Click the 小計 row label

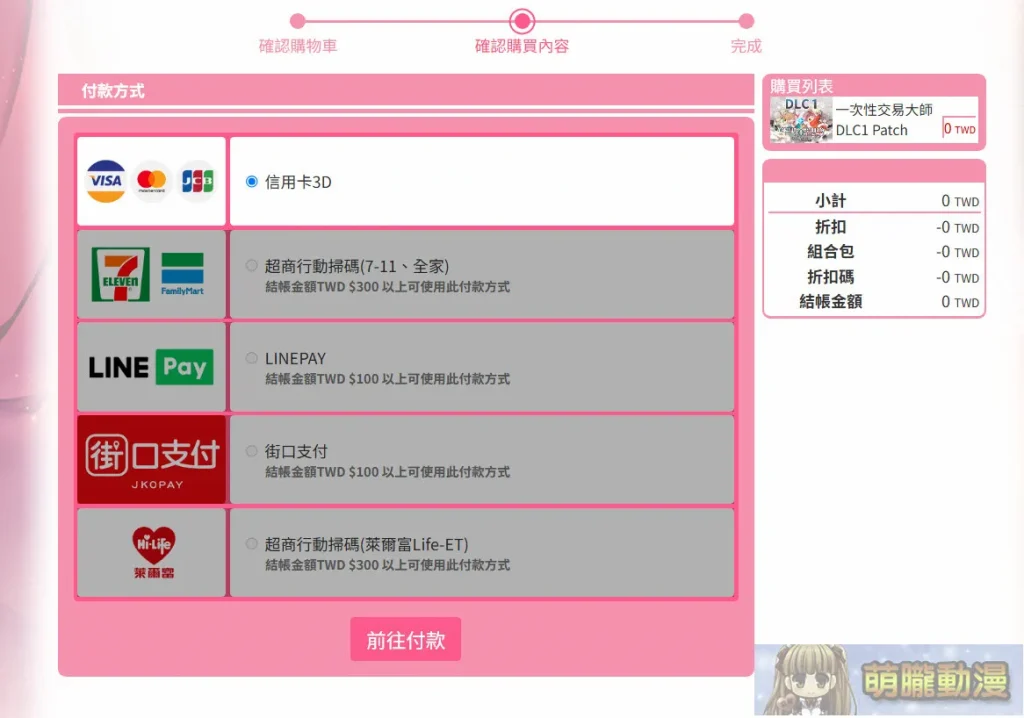[x=831, y=201]
